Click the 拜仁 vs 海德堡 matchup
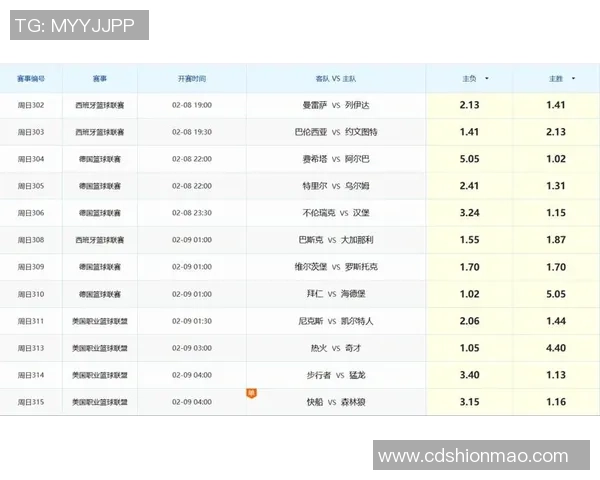Screen dimensions: 600x480 coord(336,294)
